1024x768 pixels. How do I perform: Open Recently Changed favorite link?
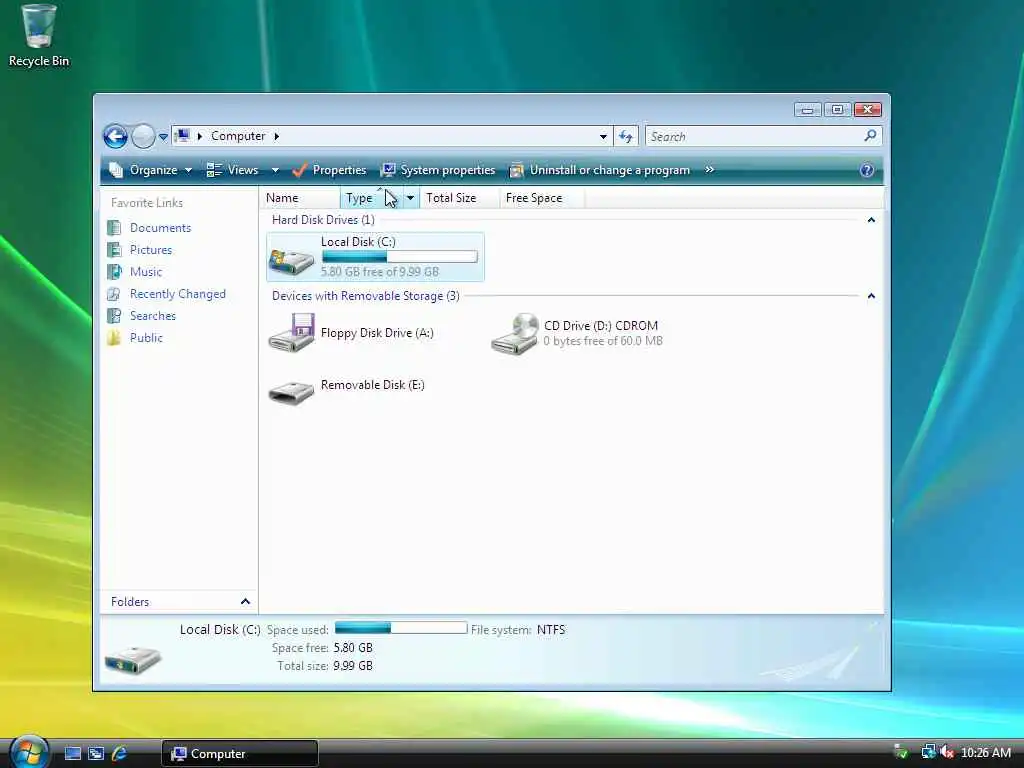178,294
